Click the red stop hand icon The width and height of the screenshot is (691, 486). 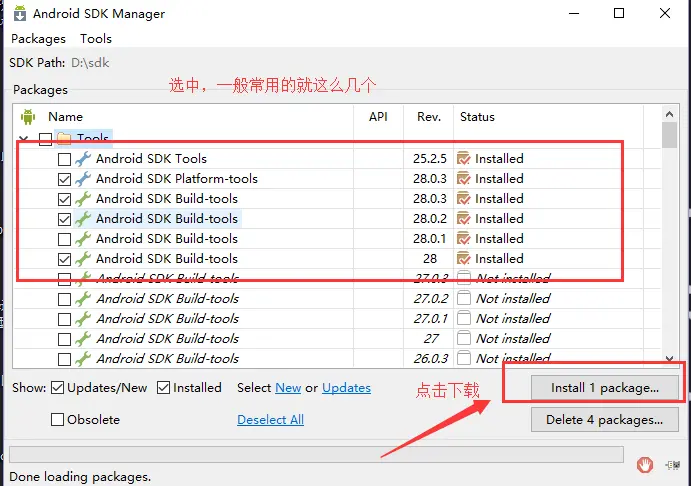(645, 464)
